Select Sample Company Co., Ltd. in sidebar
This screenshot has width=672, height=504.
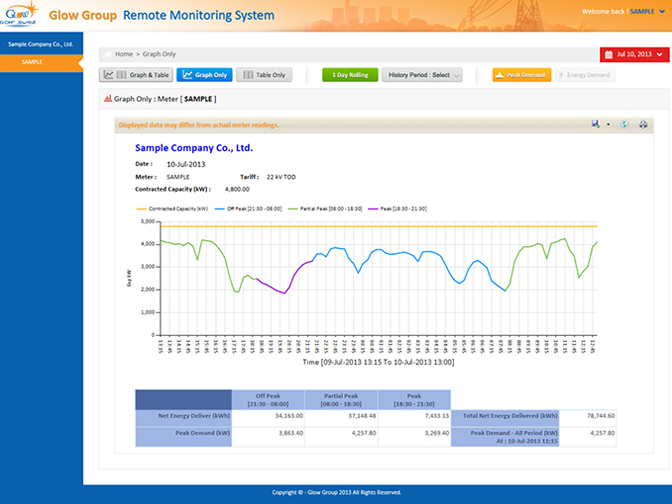coord(41,44)
